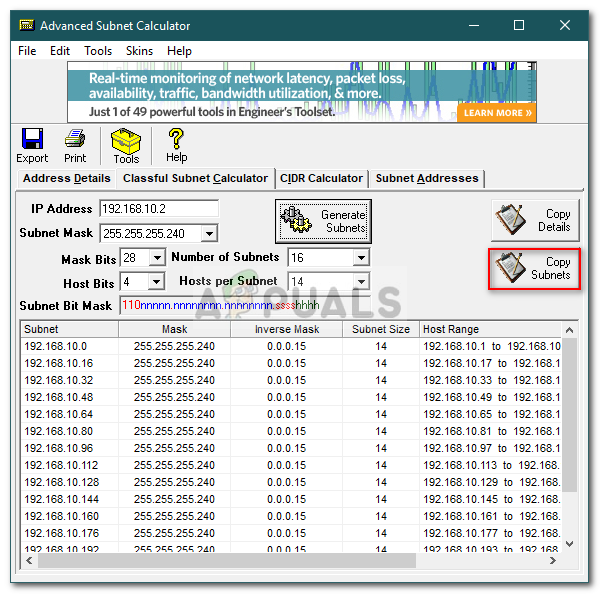Open the Skins menu
Screen dimensions: 600x594
click(139, 51)
